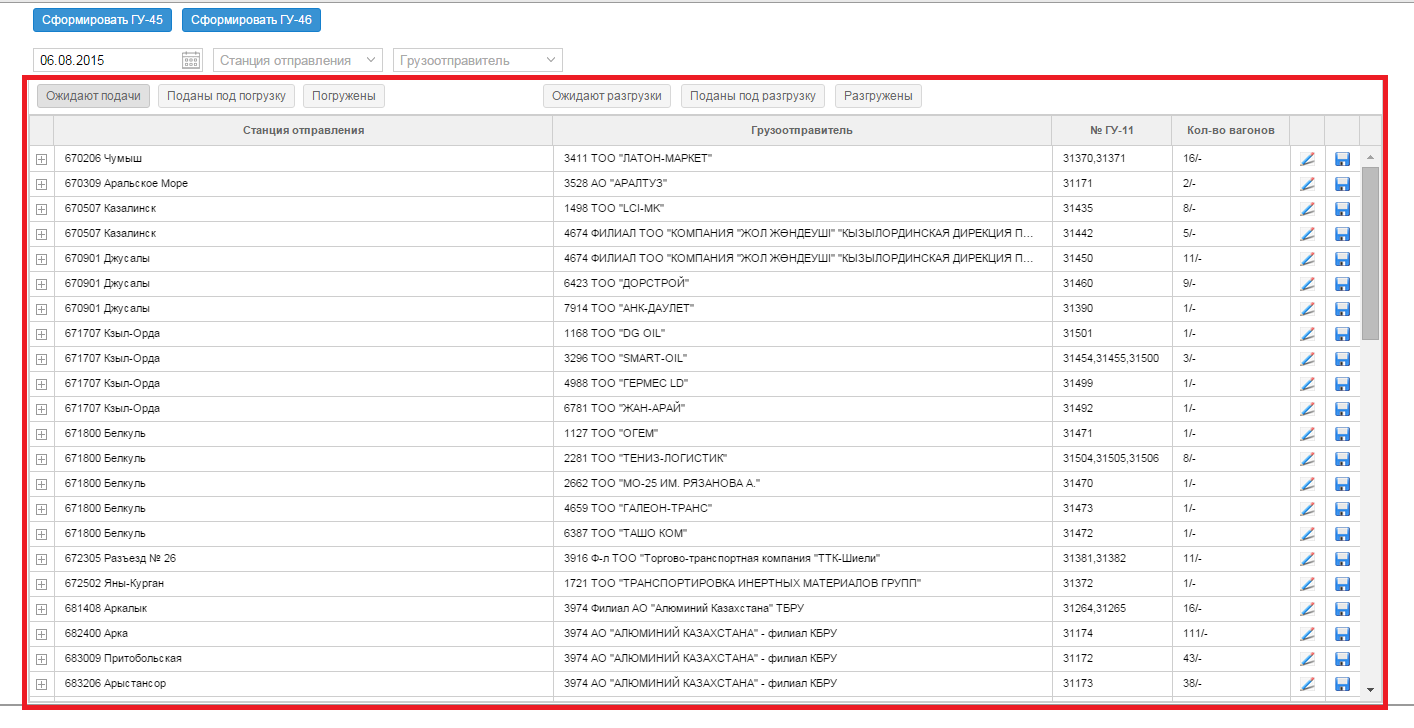Toggle the Погружены filter button
1414x728 pixels.
pyautogui.click(x=343, y=96)
